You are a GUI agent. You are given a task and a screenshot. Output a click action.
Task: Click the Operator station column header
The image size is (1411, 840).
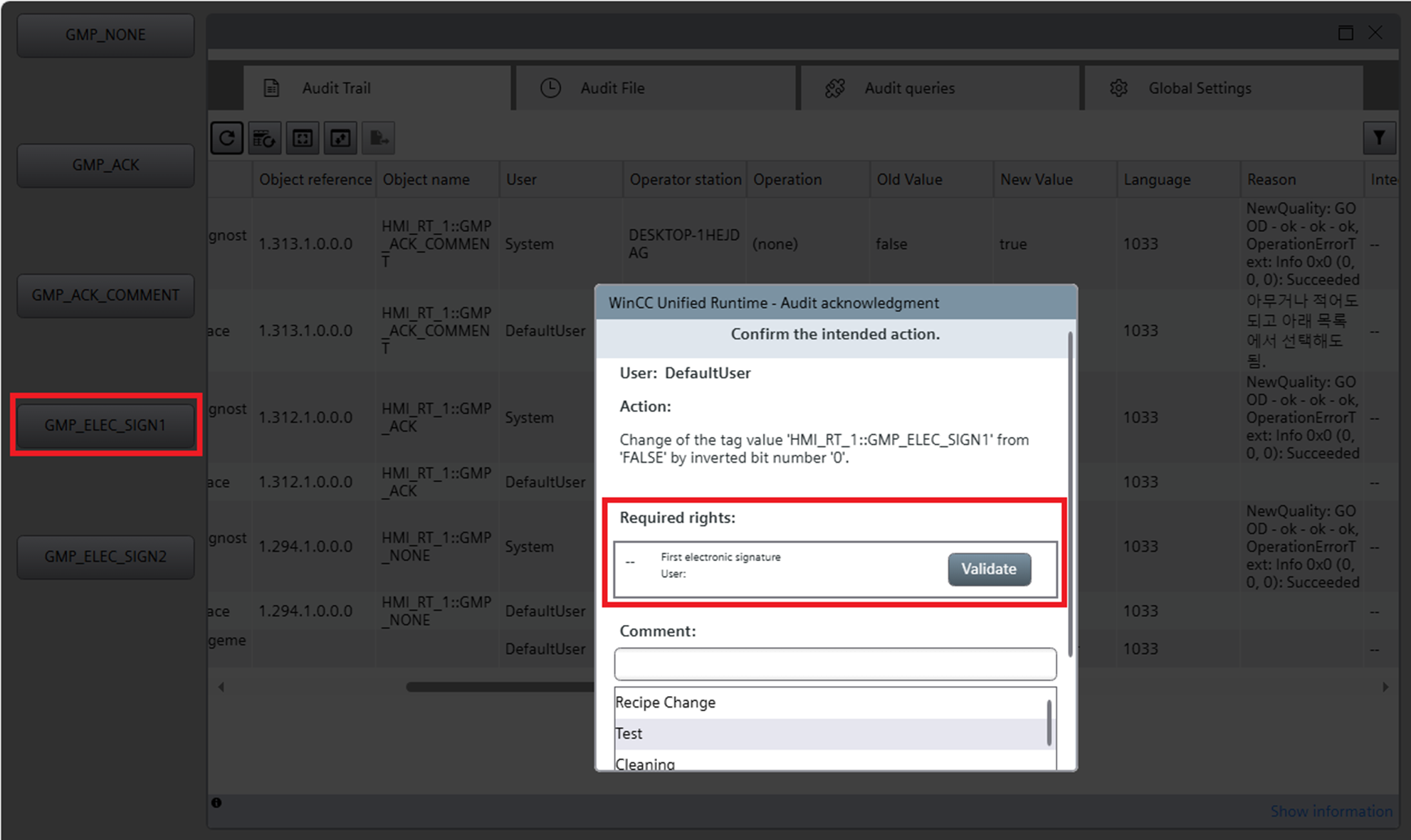coord(685,179)
